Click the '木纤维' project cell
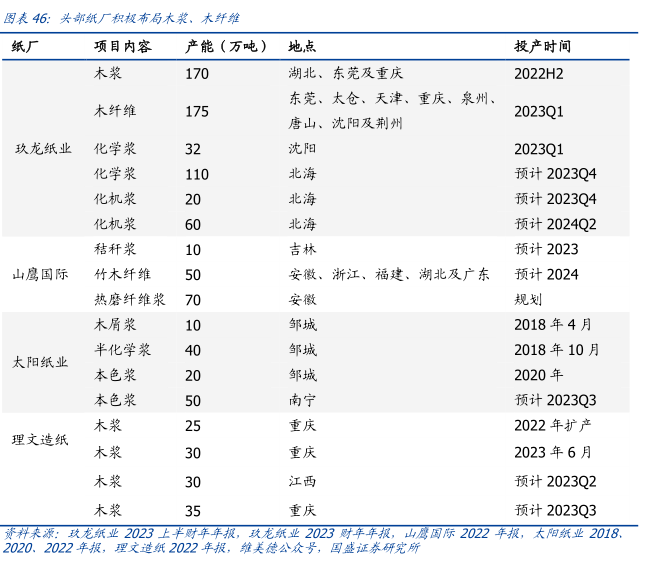Screen dimensions: 652x564 115,111
